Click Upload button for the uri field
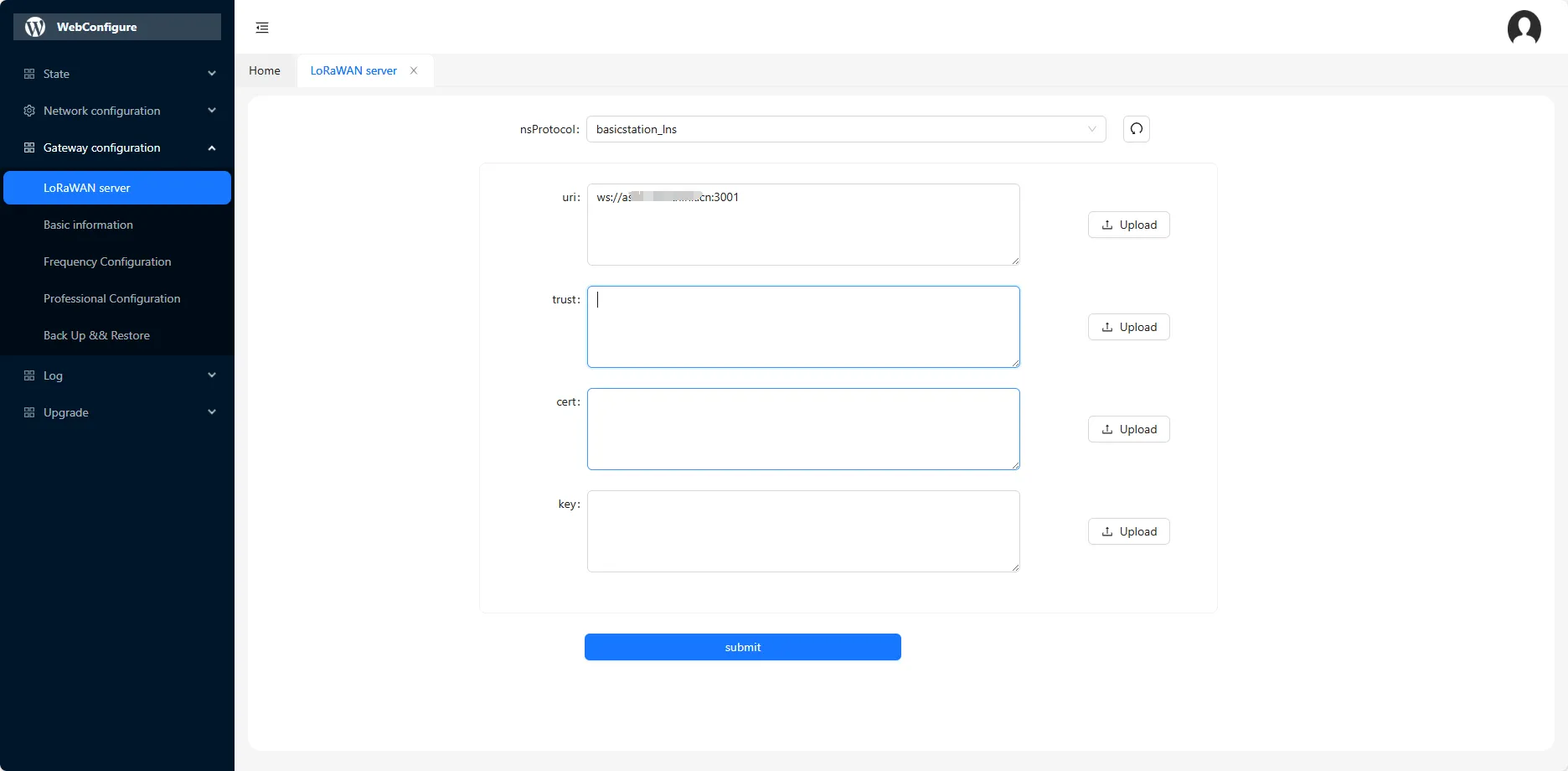Screen dimensions: 1568x771 pyautogui.click(x=1129, y=225)
